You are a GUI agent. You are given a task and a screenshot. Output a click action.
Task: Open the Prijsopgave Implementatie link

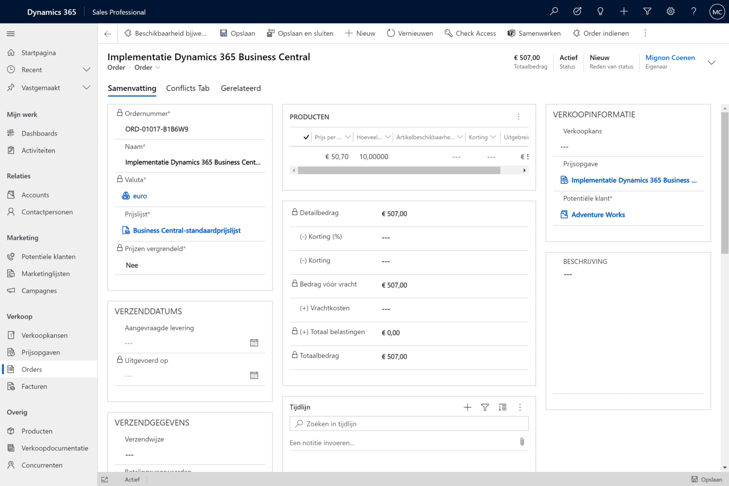[x=634, y=180]
